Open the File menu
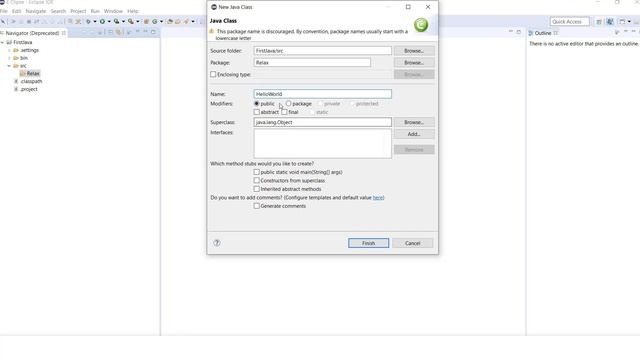The width and height of the screenshot is (640, 360). [4, 11]
